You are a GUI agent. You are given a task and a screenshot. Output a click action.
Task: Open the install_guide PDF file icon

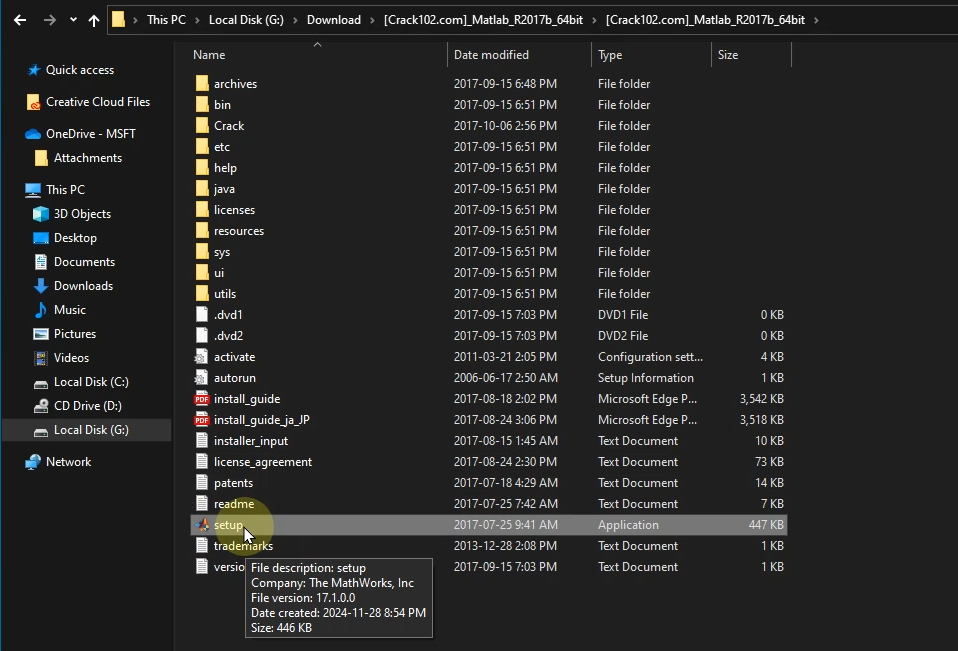pyautogui.click(x=202, y=399)
